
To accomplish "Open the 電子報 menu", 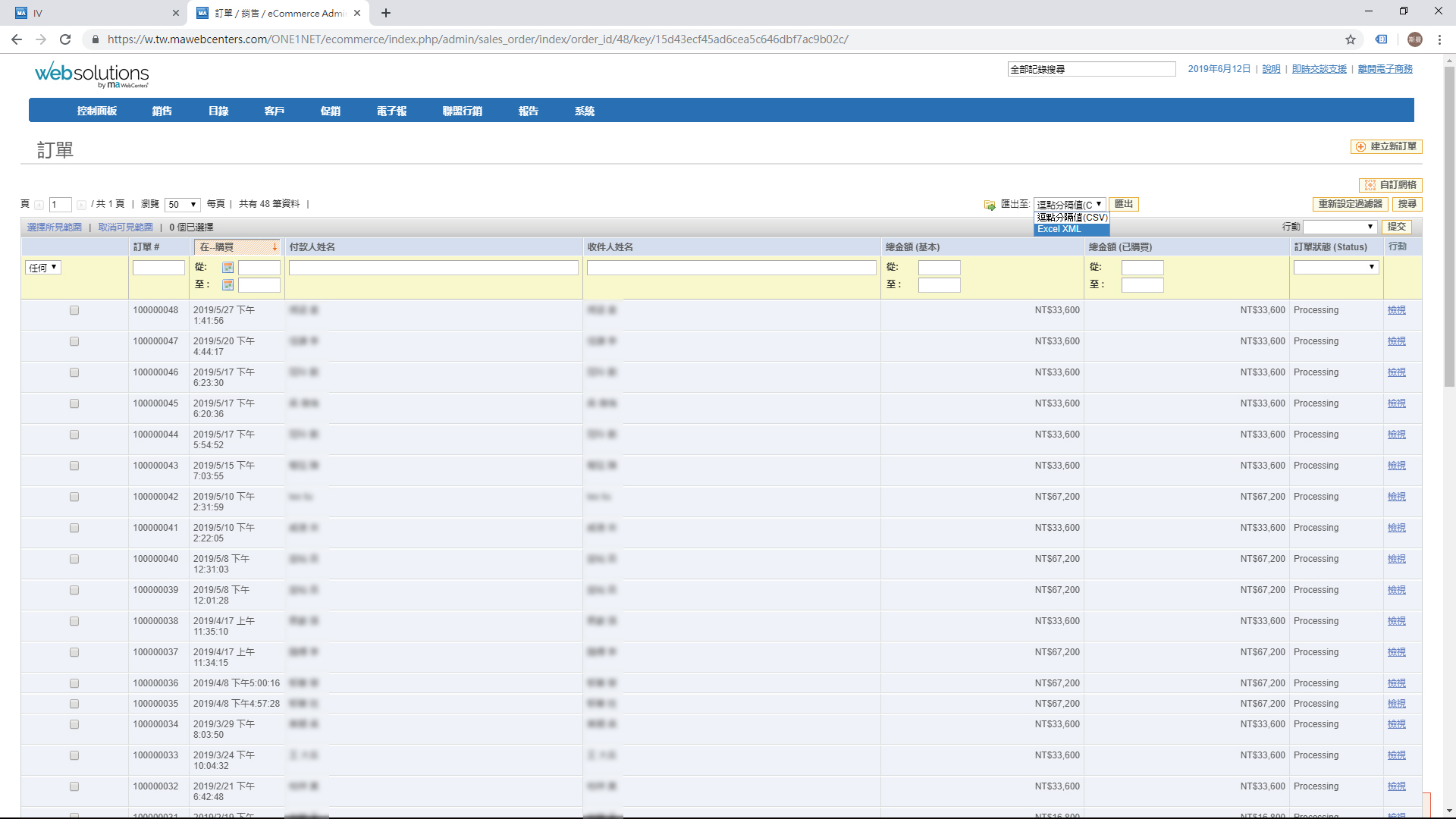I will [x=391, y=111].
